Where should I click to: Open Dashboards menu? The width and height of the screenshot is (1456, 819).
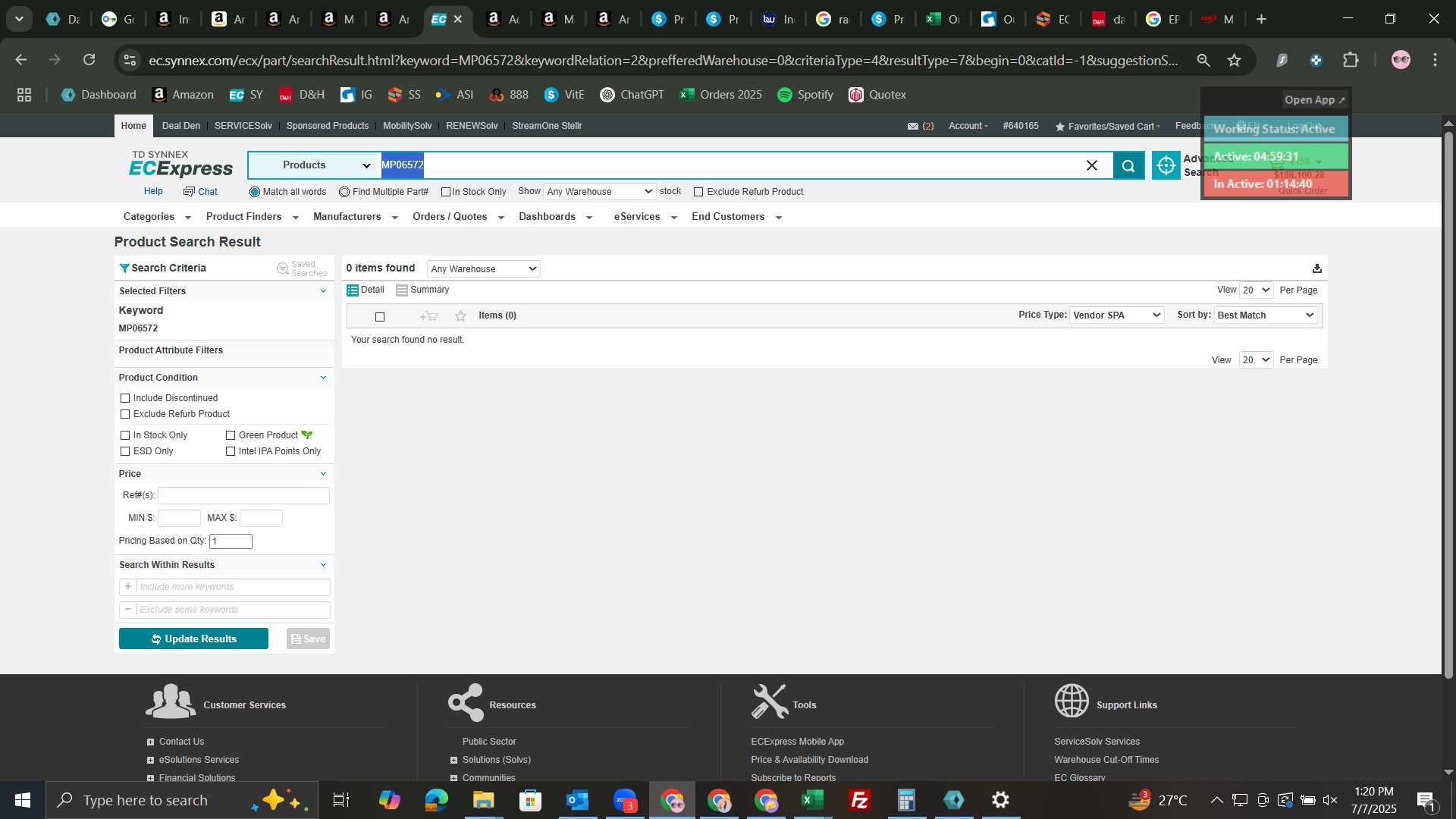point(555,217)
